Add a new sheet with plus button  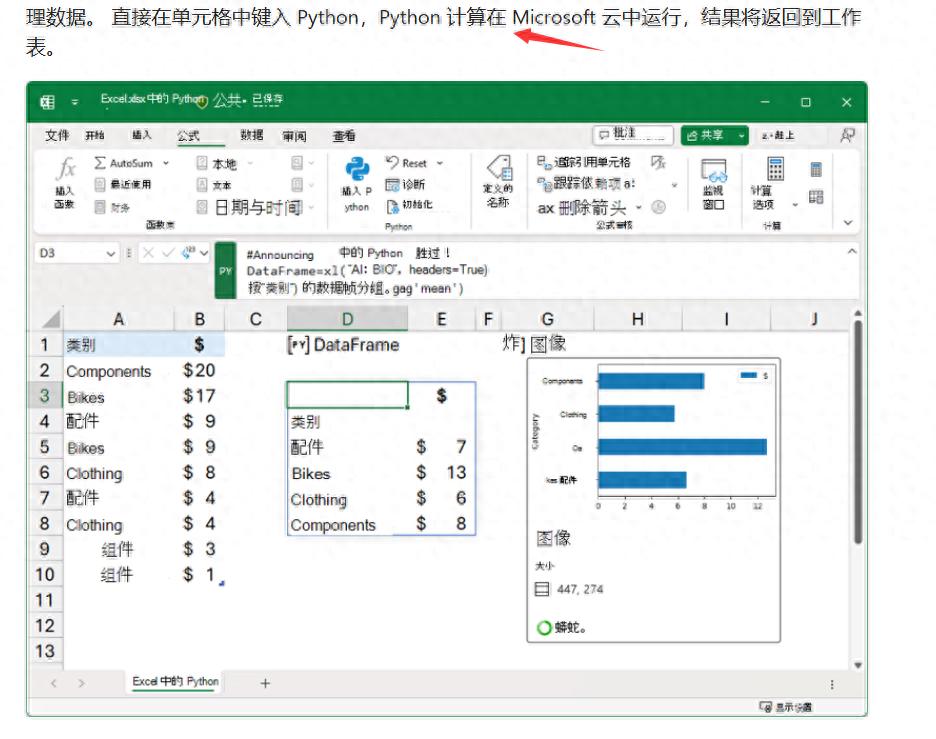pyautogui.click(x=265, y=683)
